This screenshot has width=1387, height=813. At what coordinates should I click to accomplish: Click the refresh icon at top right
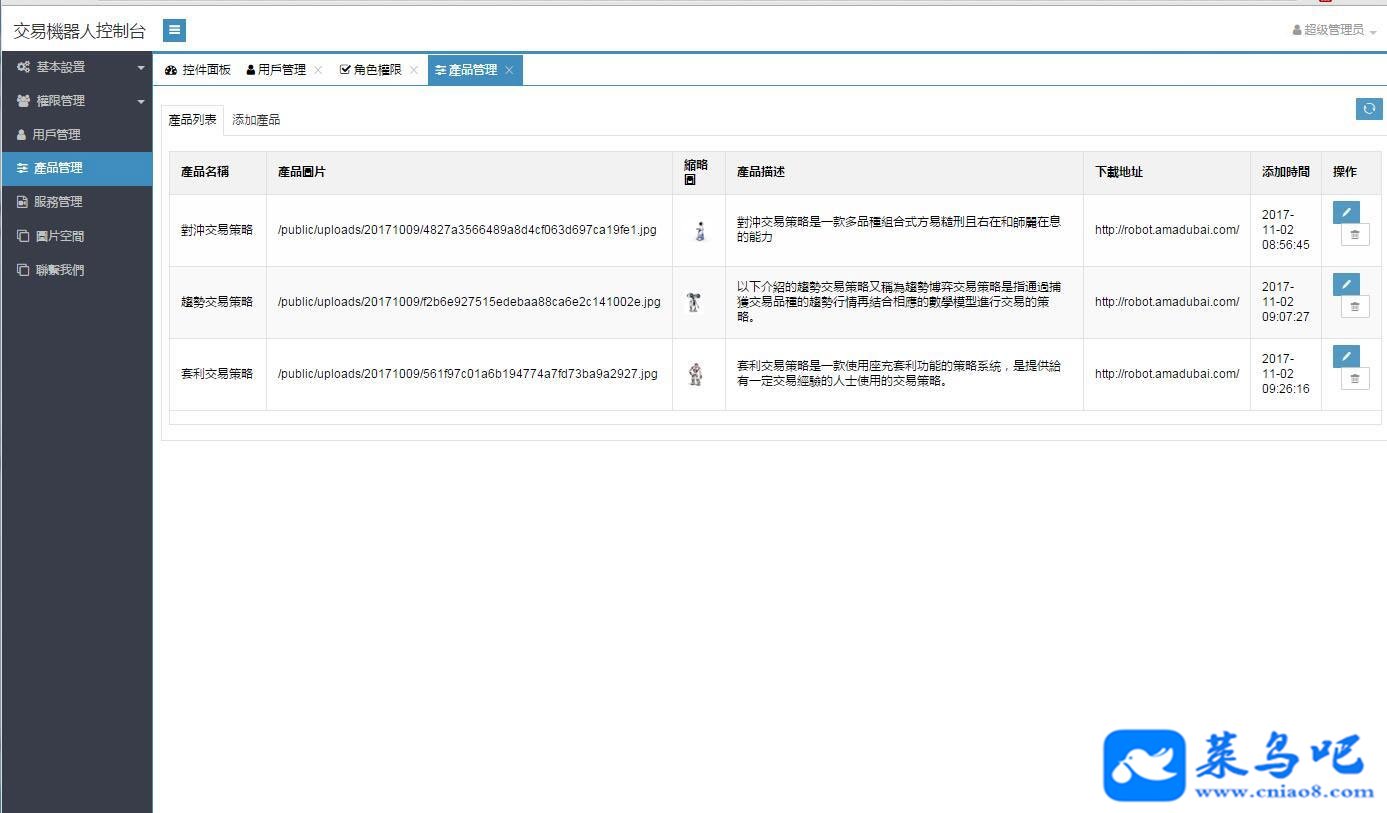click(x=1369, y=109)
